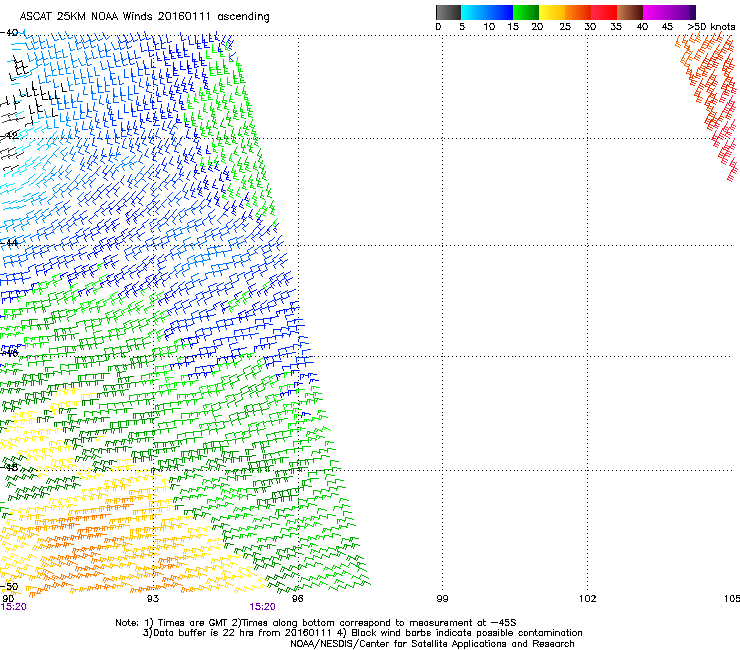Select the dark purple 45-50 knot legend color
The height and width of the screenshot is (650, 740).
(682, 12)
